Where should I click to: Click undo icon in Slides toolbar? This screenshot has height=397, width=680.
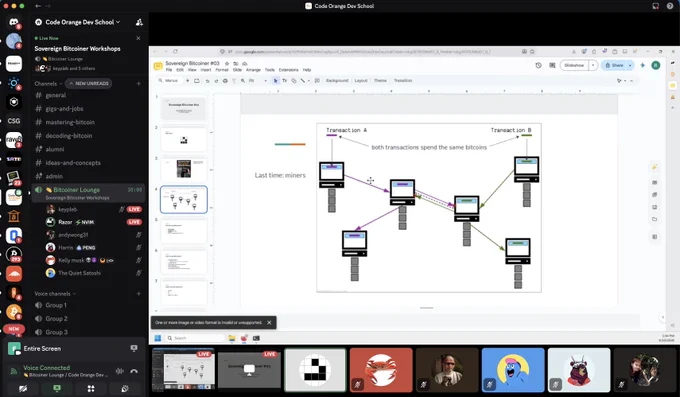(x=207, y=81)
